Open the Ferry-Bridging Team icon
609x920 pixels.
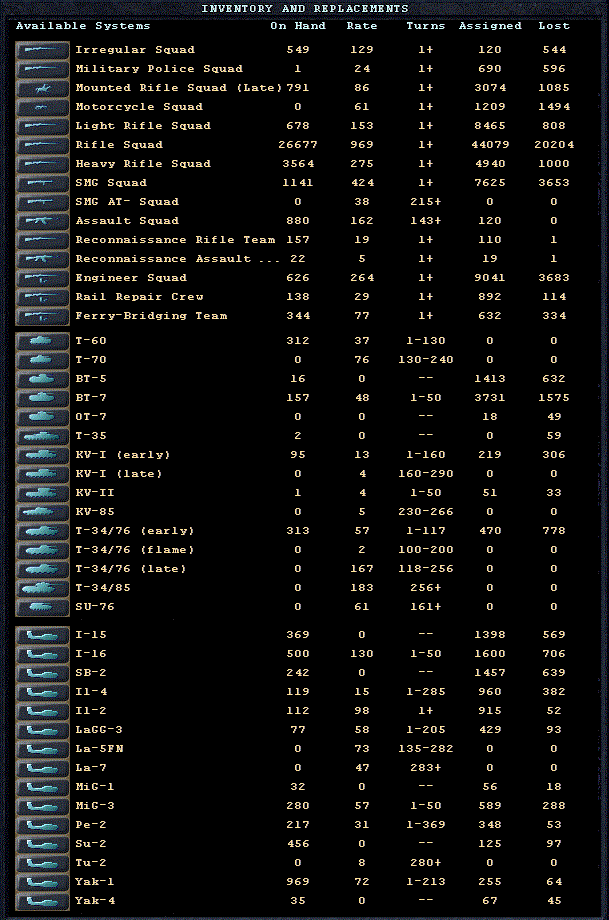pyautogui.click(x=42, y=316)
